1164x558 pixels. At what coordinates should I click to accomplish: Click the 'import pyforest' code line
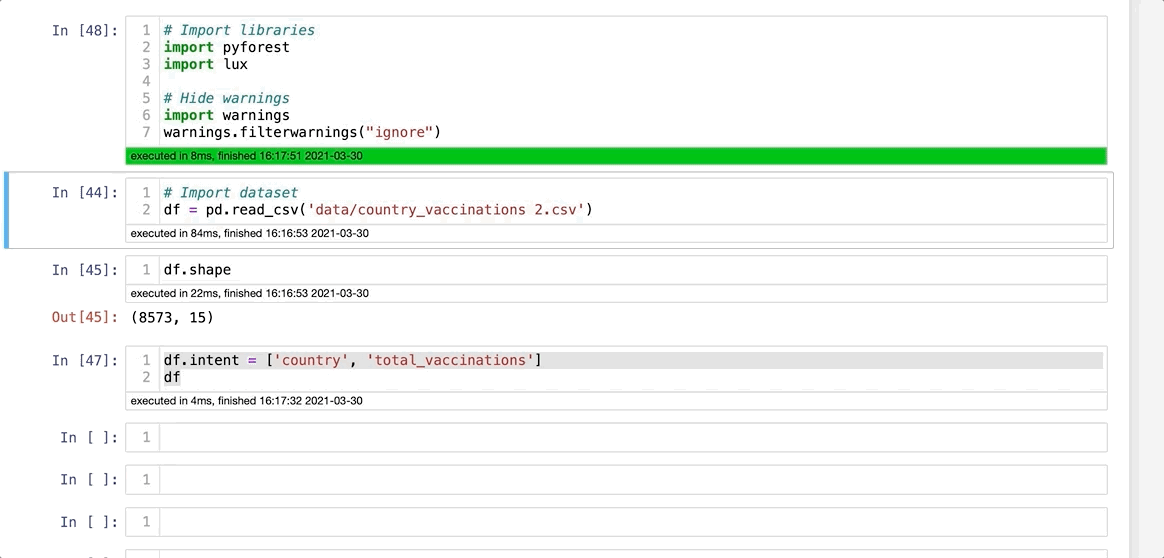pos(226,47)
